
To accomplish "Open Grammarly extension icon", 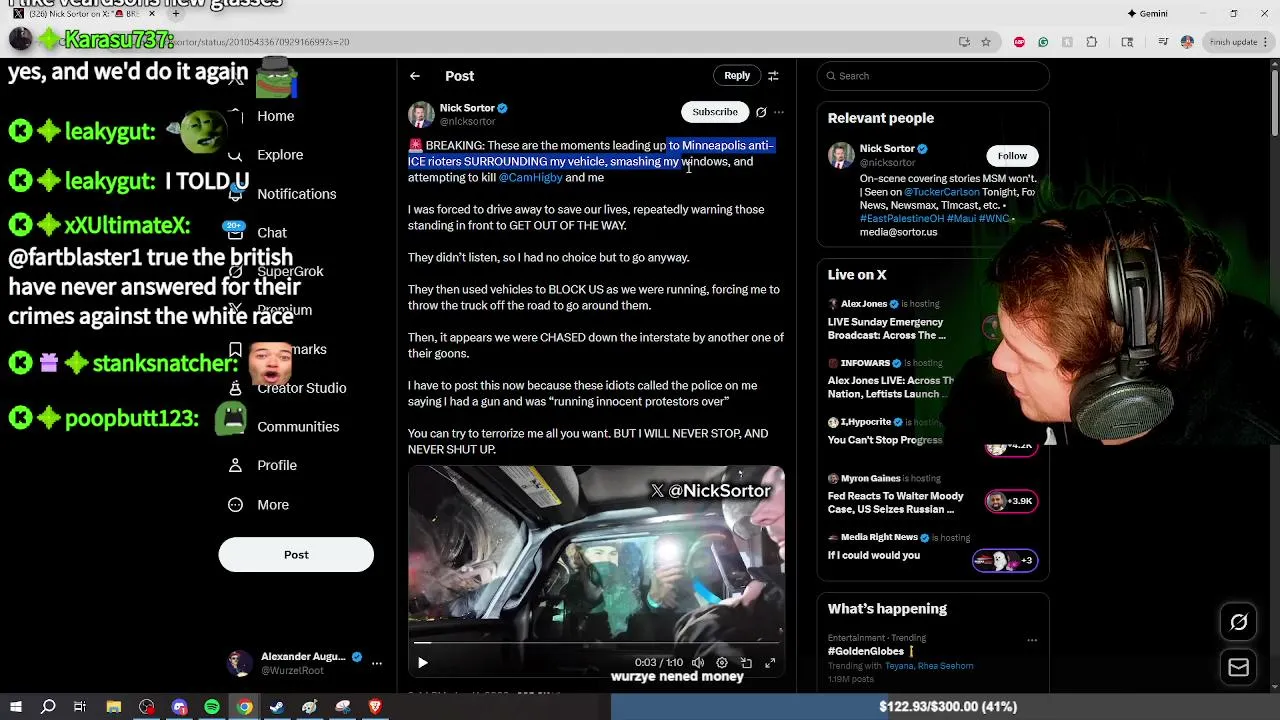I will click(x=1043, y=42).
